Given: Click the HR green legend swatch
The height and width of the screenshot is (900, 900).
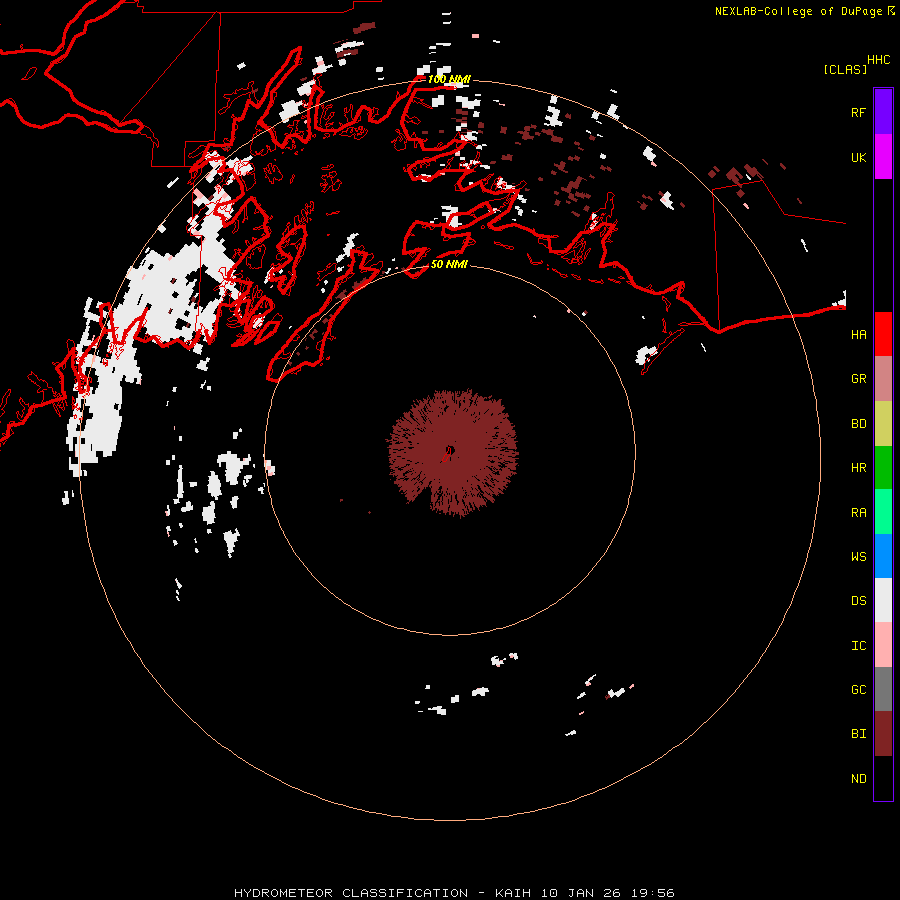Looking at the screenshot, I should tap(883, 468).
